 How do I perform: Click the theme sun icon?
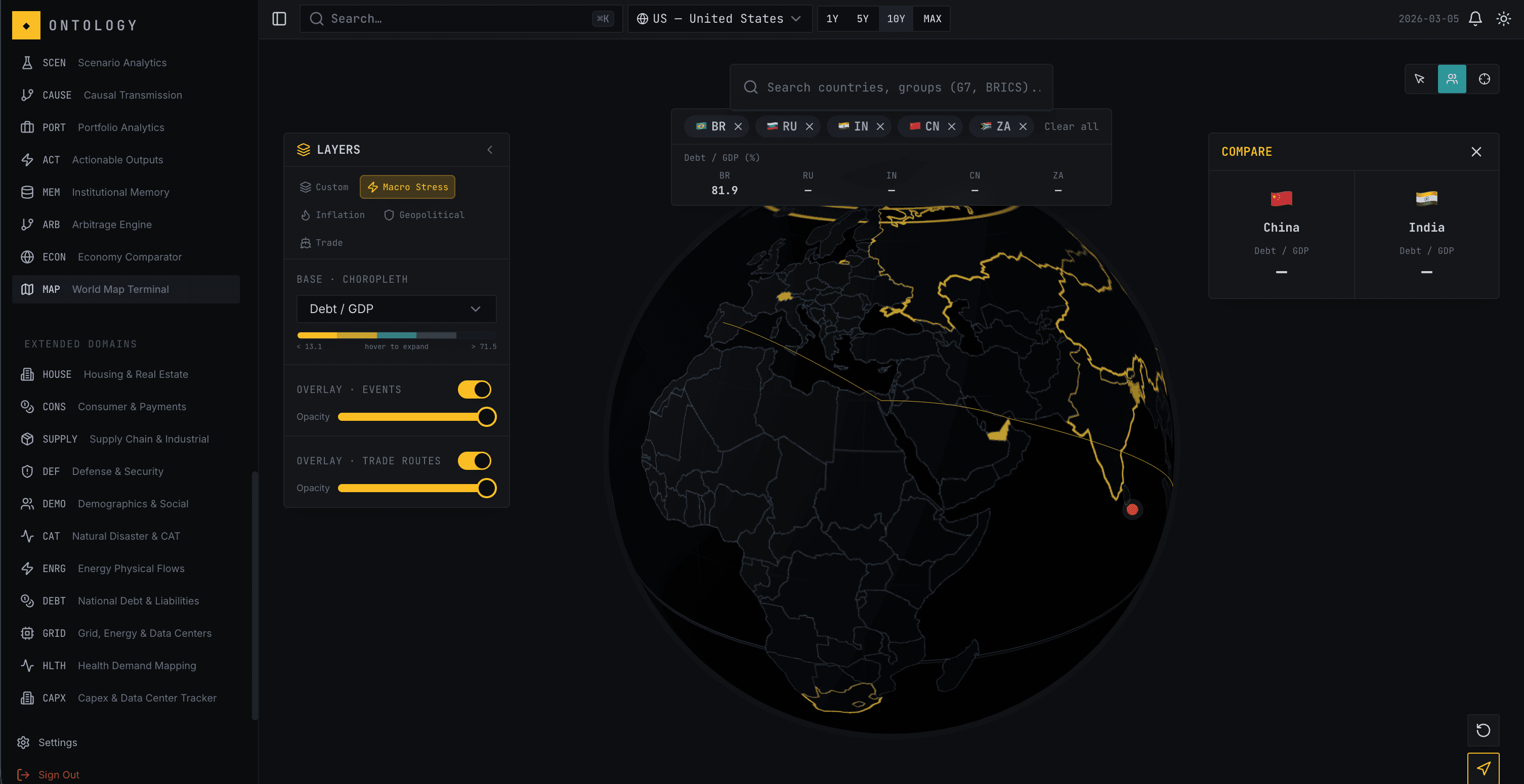pyautogui.click(x=1504, y=18)
